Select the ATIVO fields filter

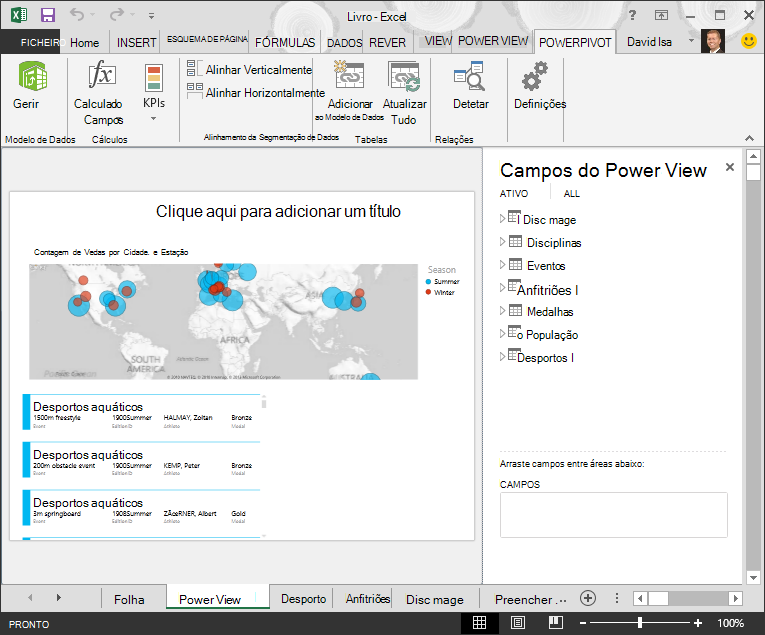pyautogui.click(x=514, y=194)
